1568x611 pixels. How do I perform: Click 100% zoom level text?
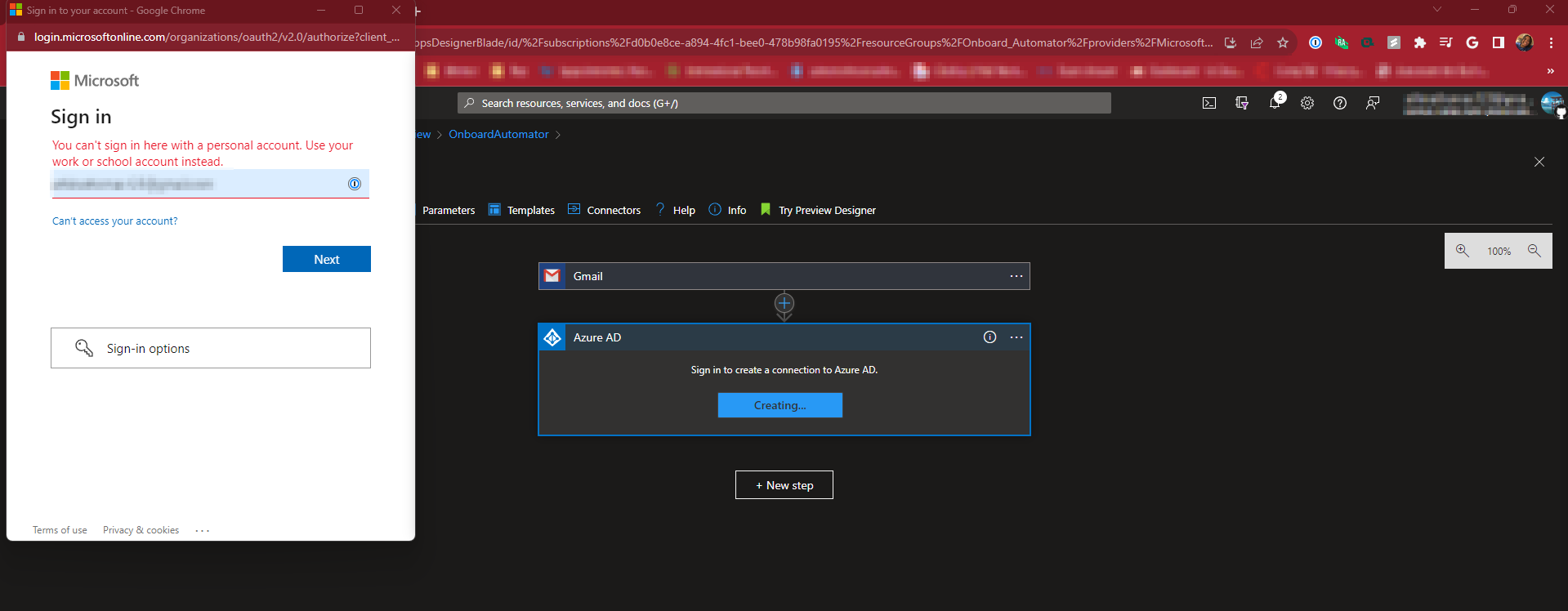(x=1499, y=252)
